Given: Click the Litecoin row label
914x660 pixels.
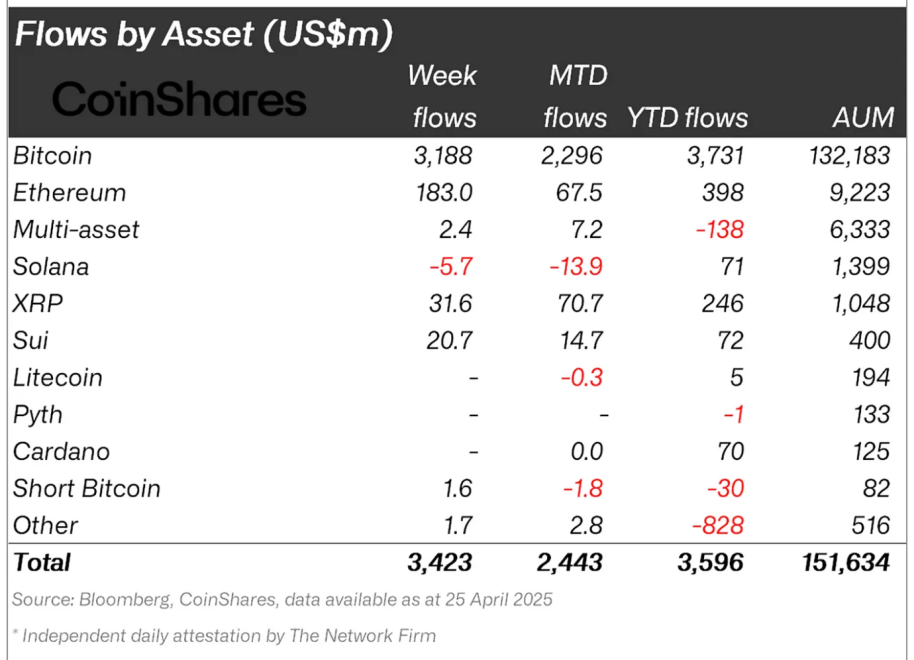Looking at the screenshot, I should [58, 378].
